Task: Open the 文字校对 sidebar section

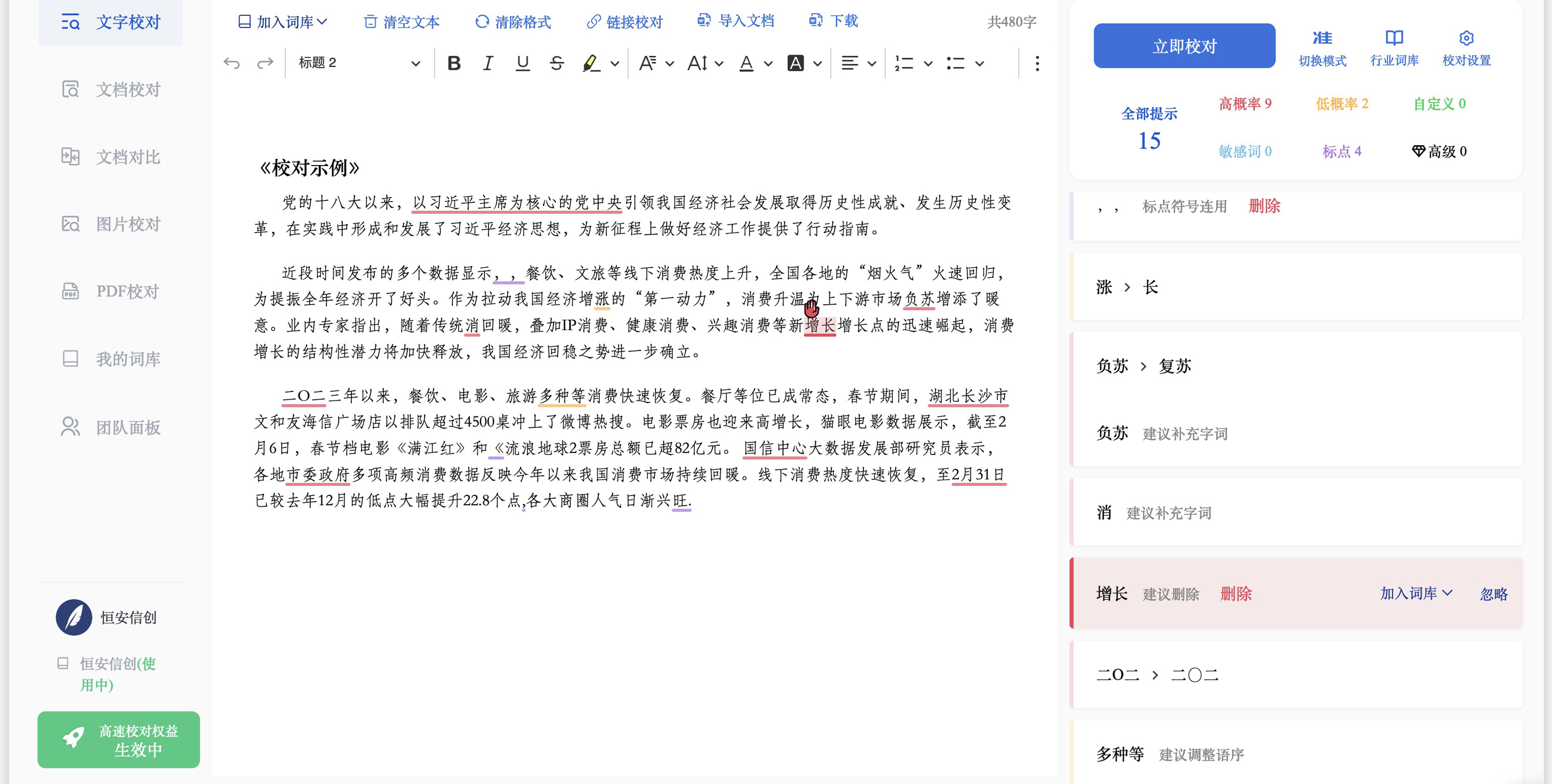Action: 111,22
